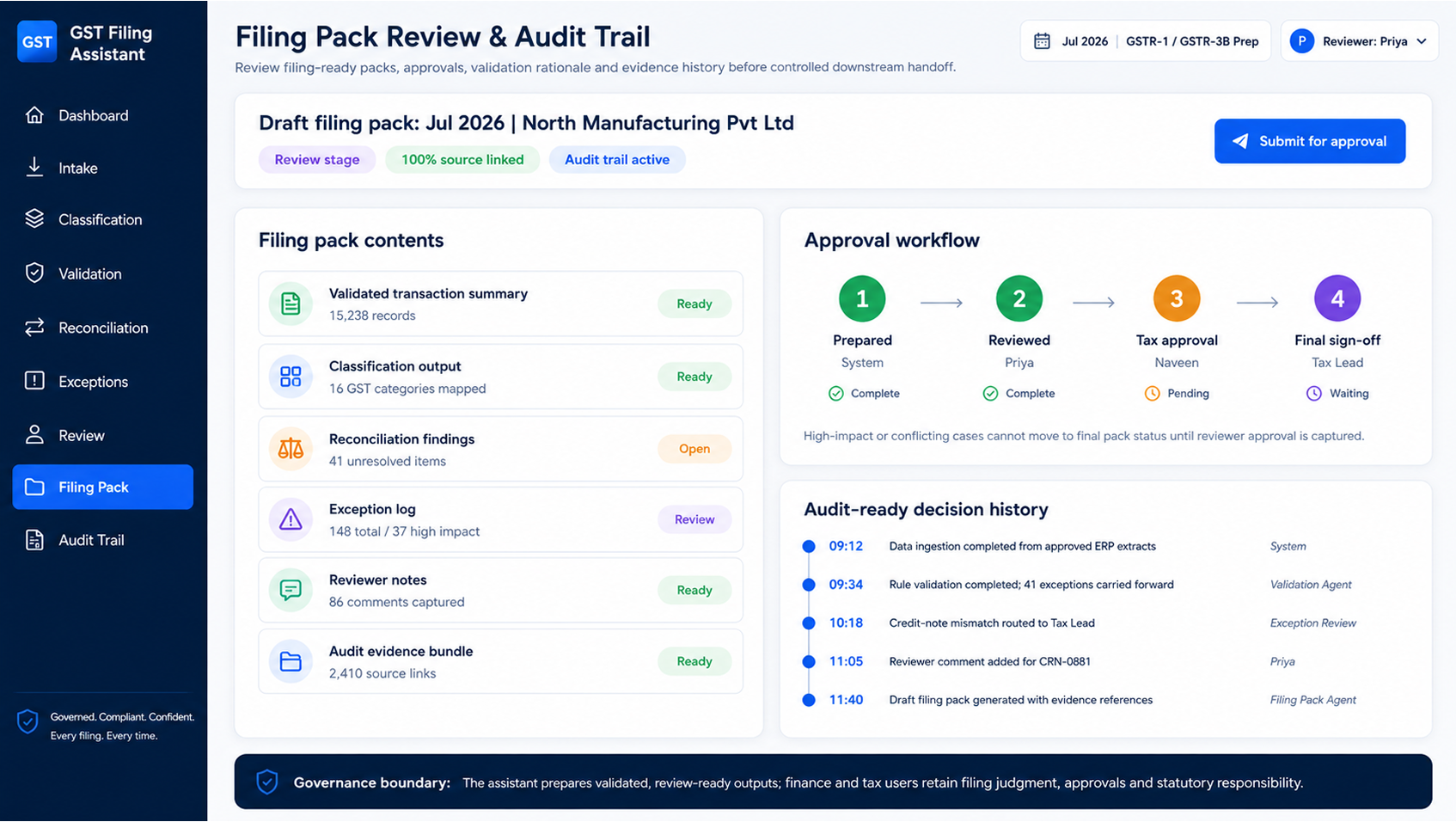
Task: Click '41 unresolved items' text
Action: click(x=388, y=461)
